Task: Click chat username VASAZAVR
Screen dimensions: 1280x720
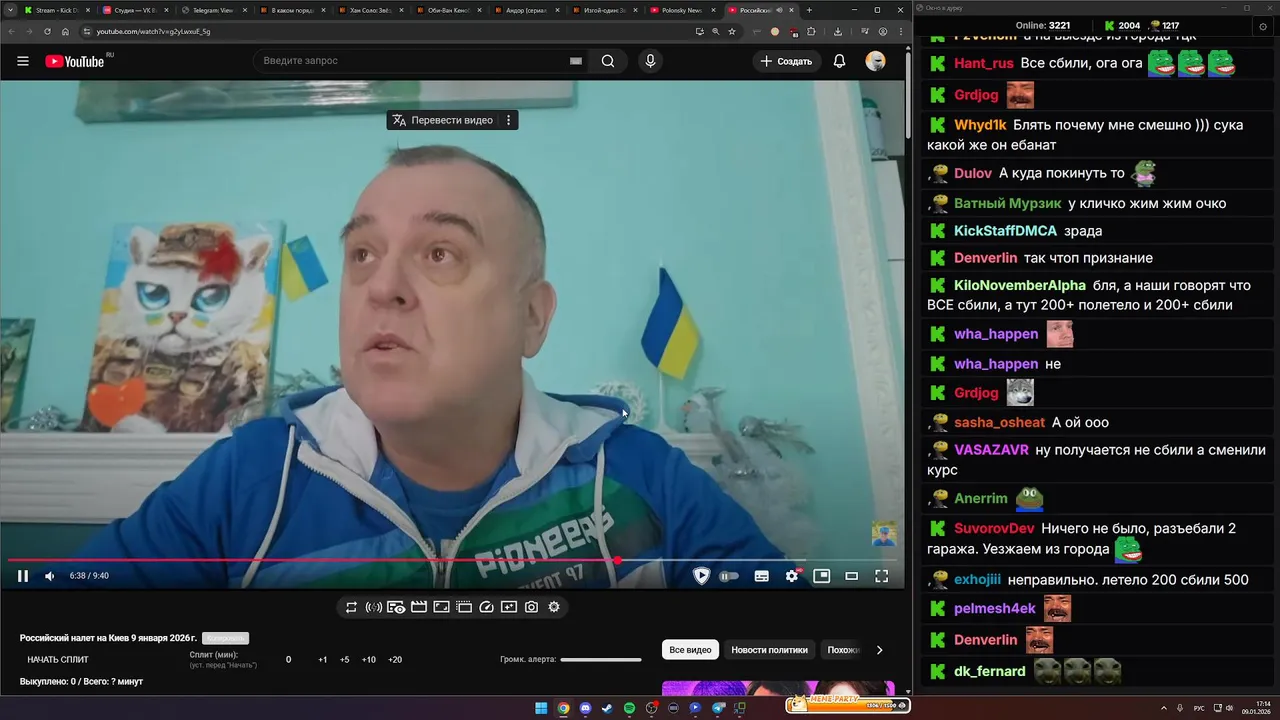Action: (x=991, y=450)
